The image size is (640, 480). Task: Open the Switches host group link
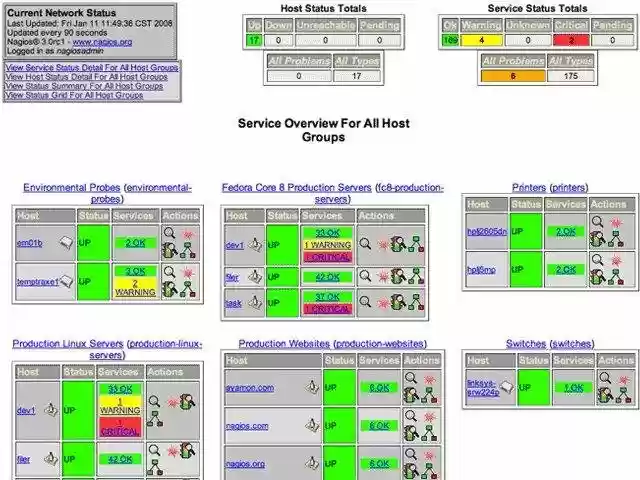526,343
